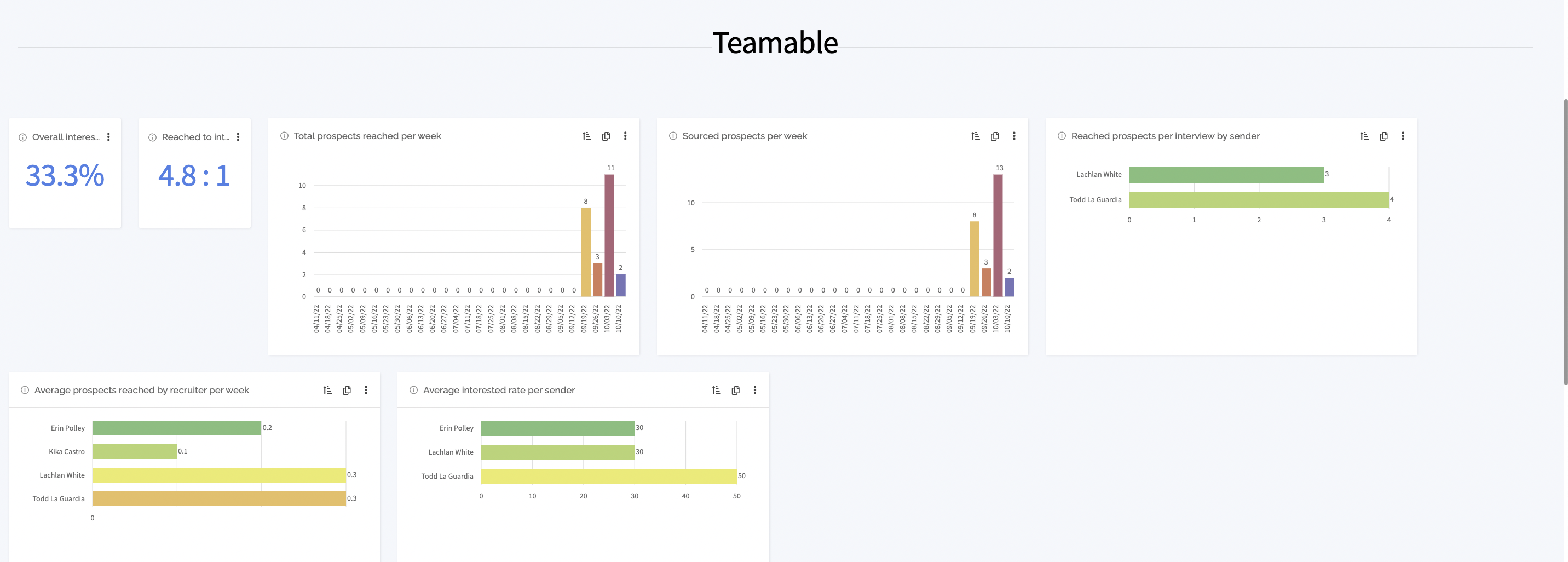Sort Reached prospects per interview by sender chart

1364,136
